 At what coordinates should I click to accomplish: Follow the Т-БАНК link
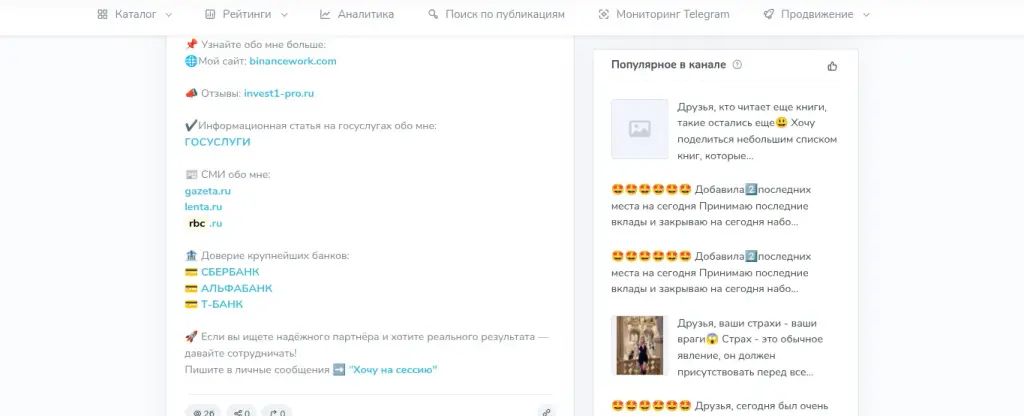(222, 304)
